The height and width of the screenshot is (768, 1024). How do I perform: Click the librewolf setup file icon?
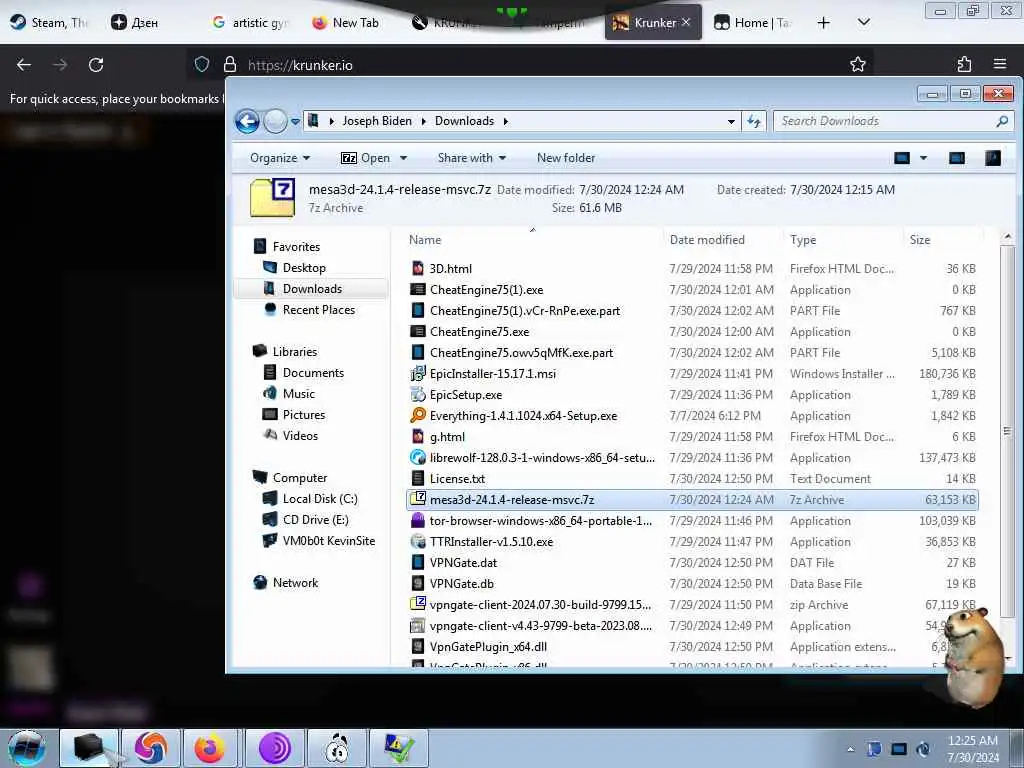(x=418, y=458)
